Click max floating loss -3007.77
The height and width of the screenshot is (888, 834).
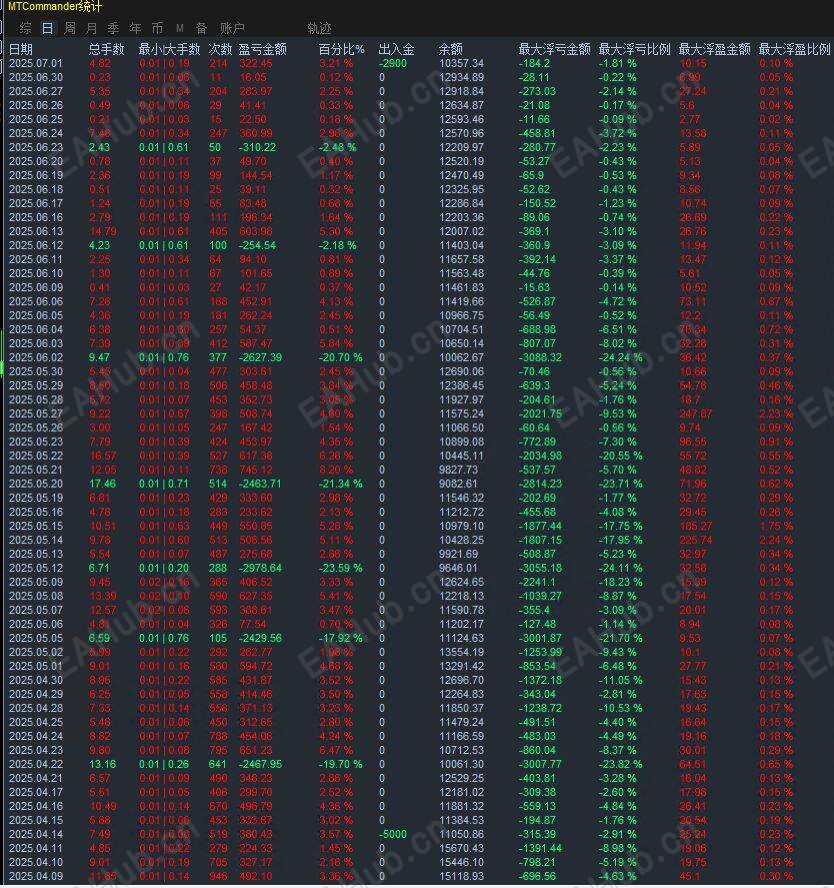[541, 764]
